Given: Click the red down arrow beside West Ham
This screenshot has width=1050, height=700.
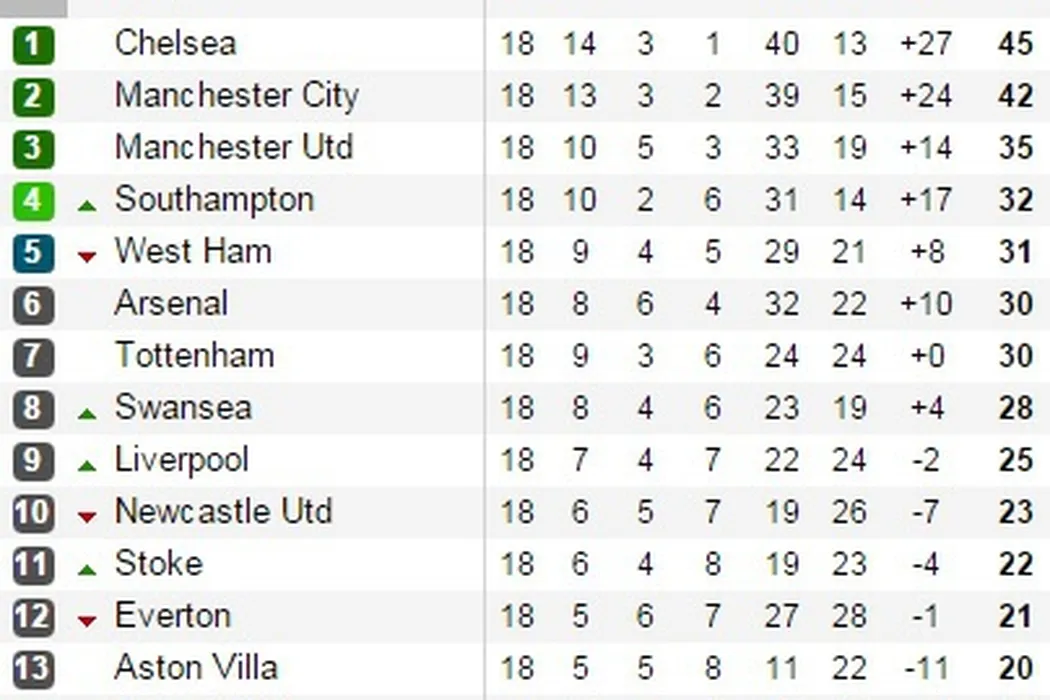Looking at the screenshot, I should coord(87,257).
